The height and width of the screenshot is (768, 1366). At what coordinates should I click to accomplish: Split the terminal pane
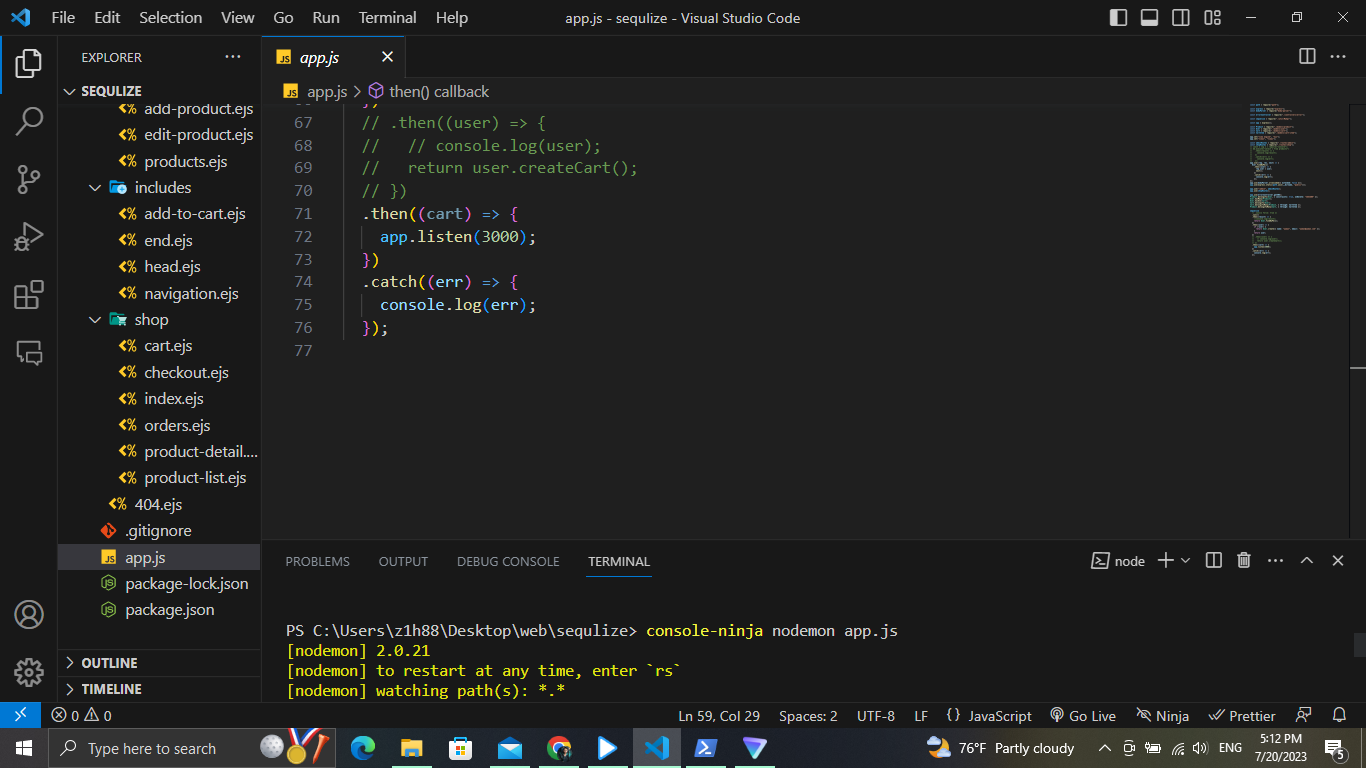tap(1212, 560)
